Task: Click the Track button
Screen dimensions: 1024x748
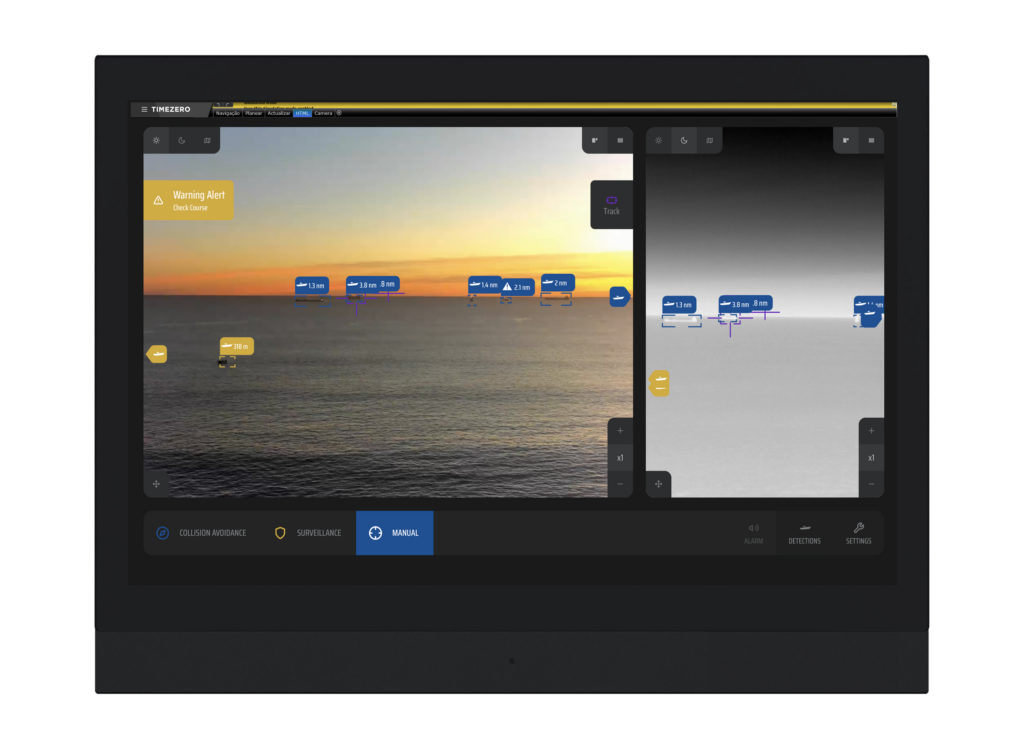Action: [611, 205]
